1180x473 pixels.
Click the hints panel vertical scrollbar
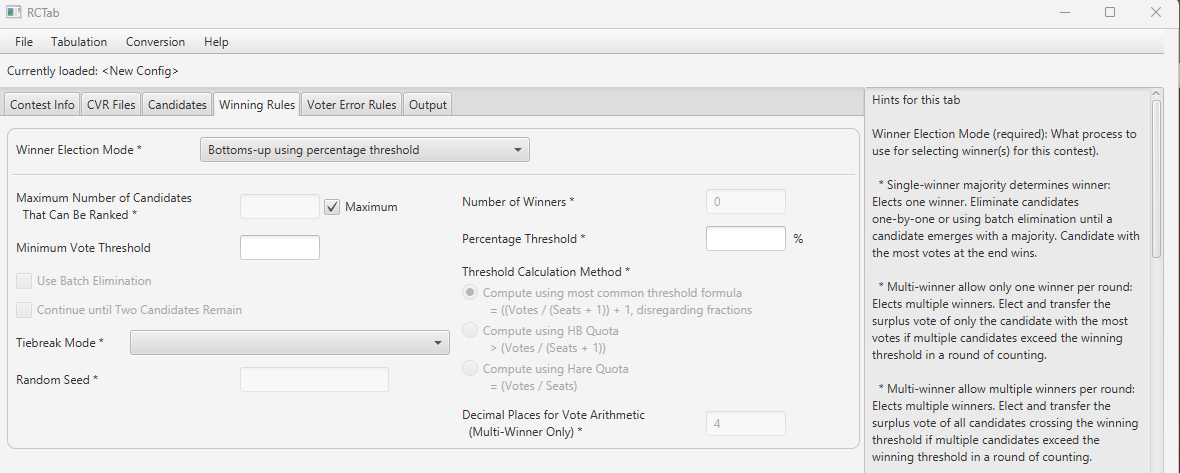[1157, 180]
